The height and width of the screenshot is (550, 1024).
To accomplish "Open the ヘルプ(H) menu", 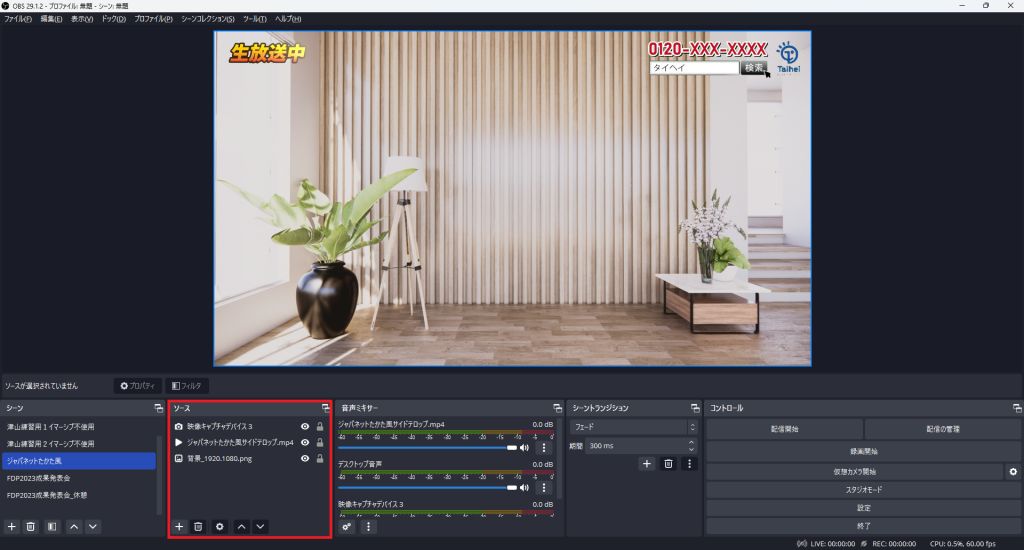I will click(288, 19).
